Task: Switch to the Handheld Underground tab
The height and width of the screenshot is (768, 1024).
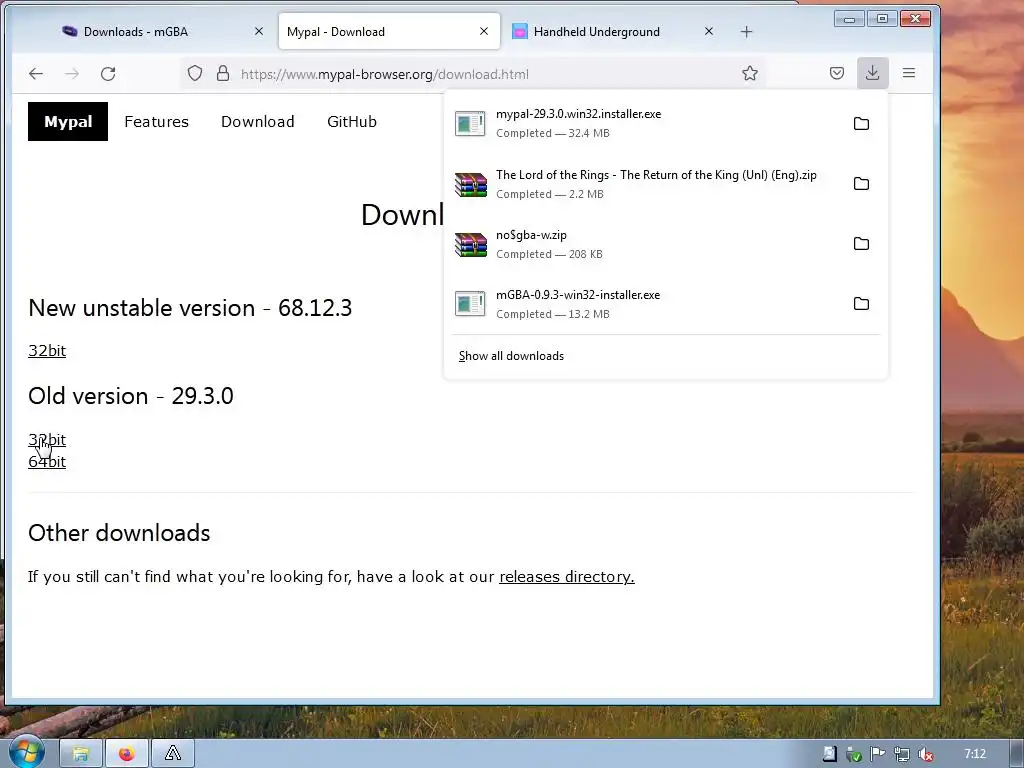Action: coord(614,31)
